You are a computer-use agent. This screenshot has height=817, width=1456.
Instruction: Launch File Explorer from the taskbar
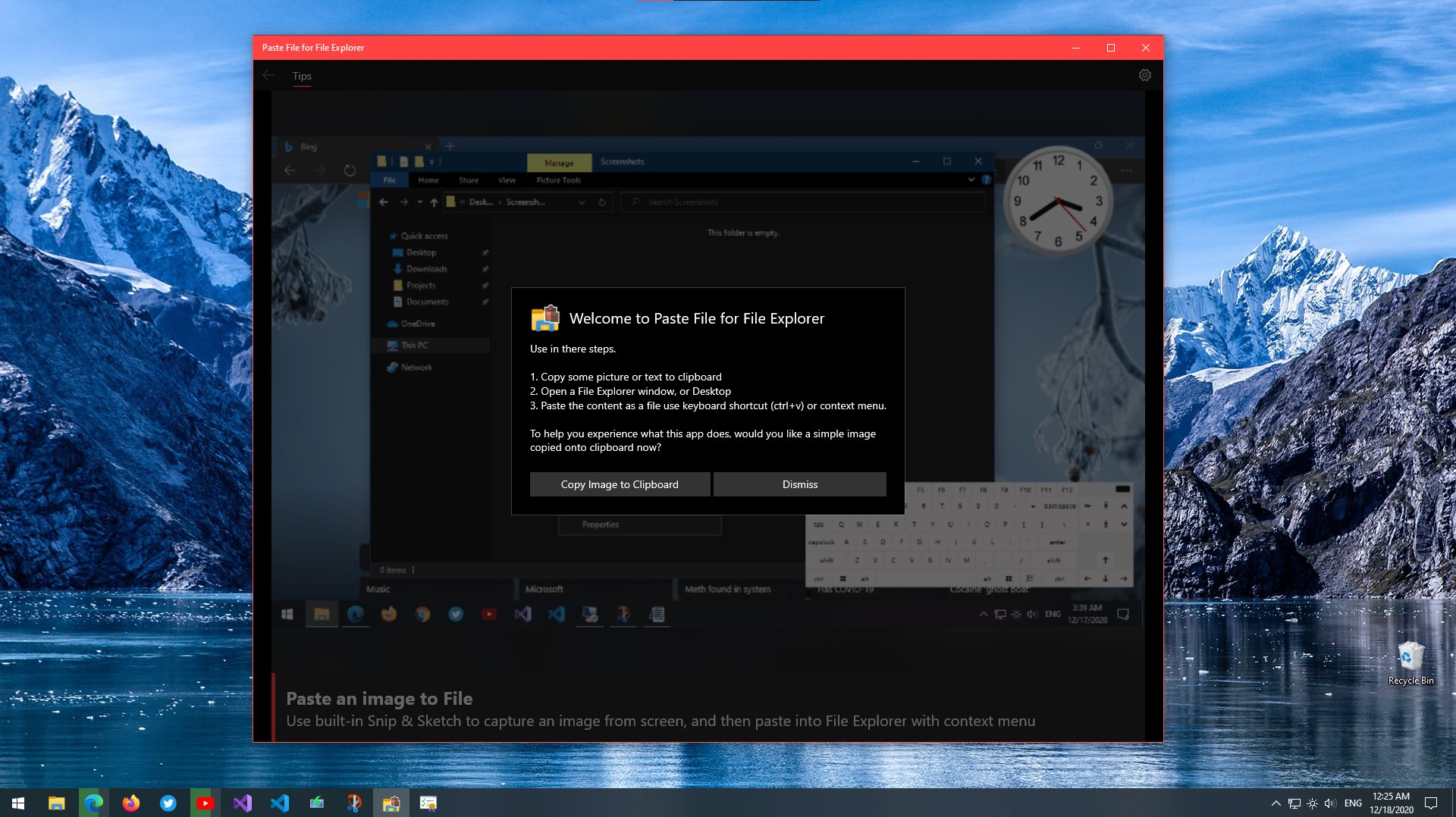click(x=56, y=803)
